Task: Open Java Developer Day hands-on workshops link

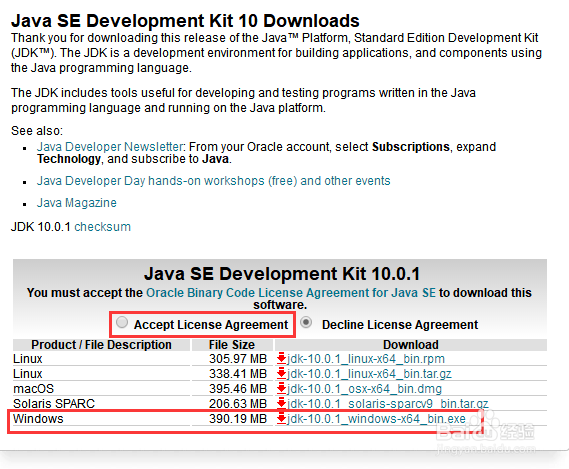Action: pos(213,181)
